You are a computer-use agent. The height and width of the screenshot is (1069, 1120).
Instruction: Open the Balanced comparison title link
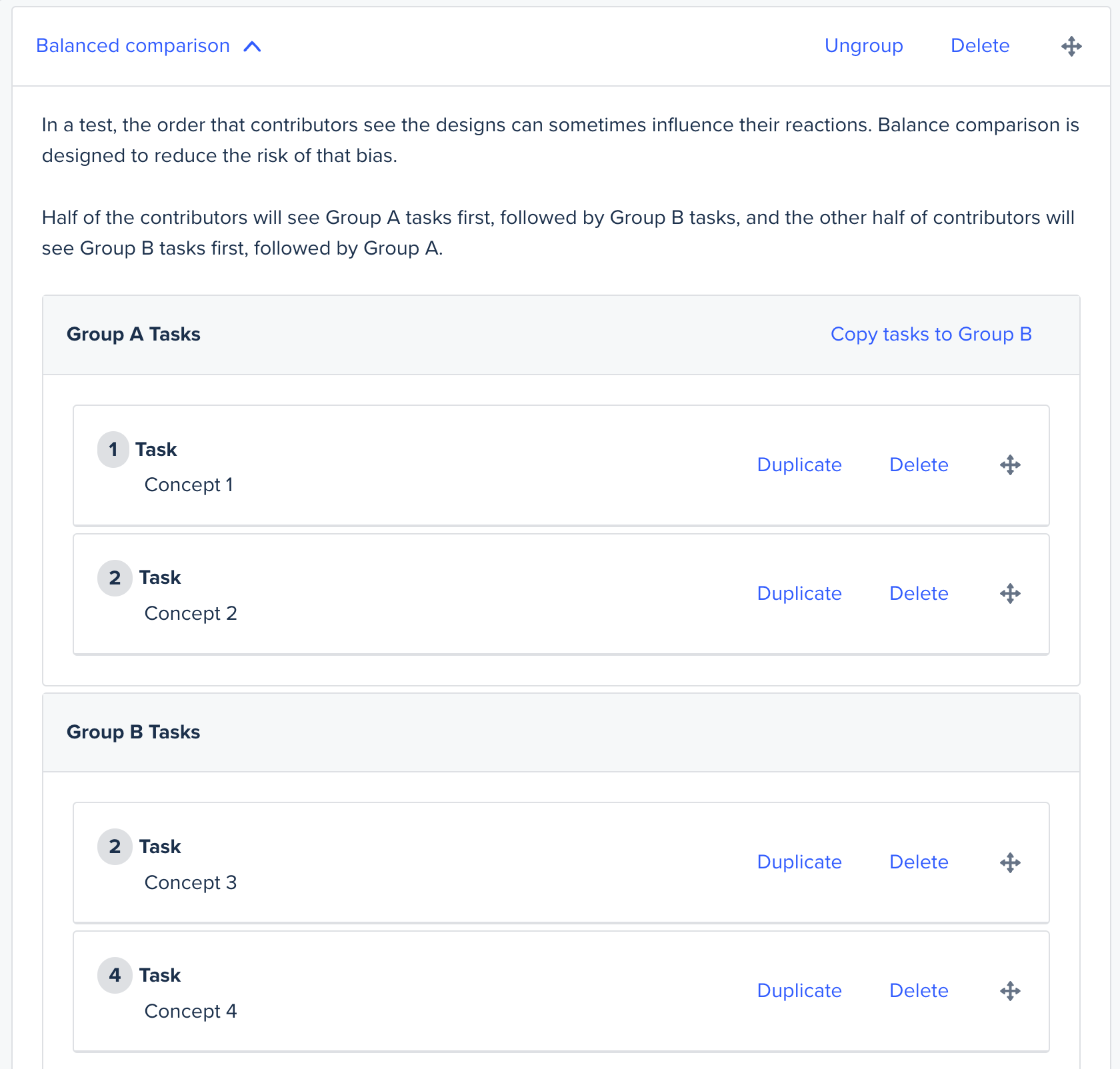[x=132, y=45]
